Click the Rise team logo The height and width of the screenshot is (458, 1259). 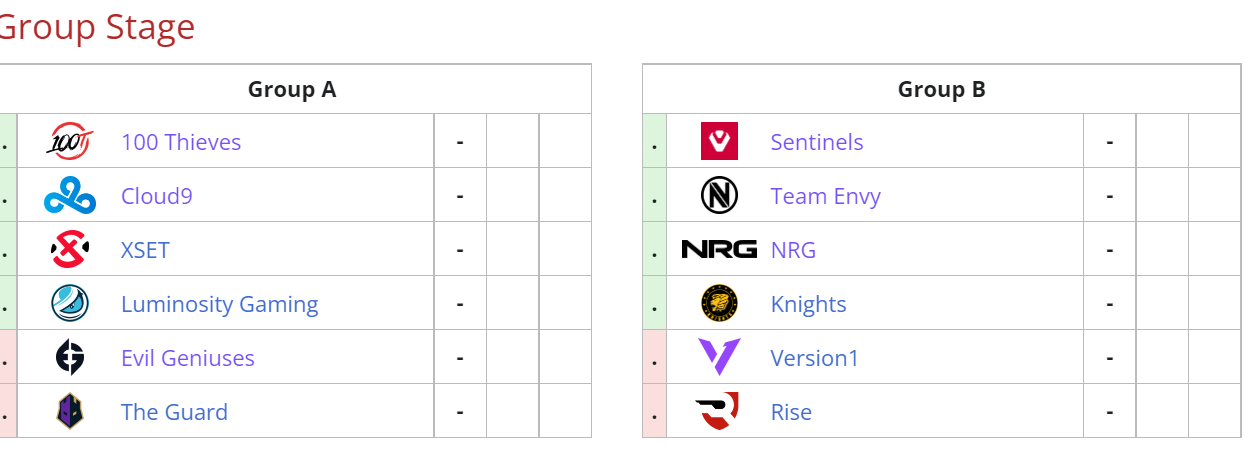coord(717,411)
